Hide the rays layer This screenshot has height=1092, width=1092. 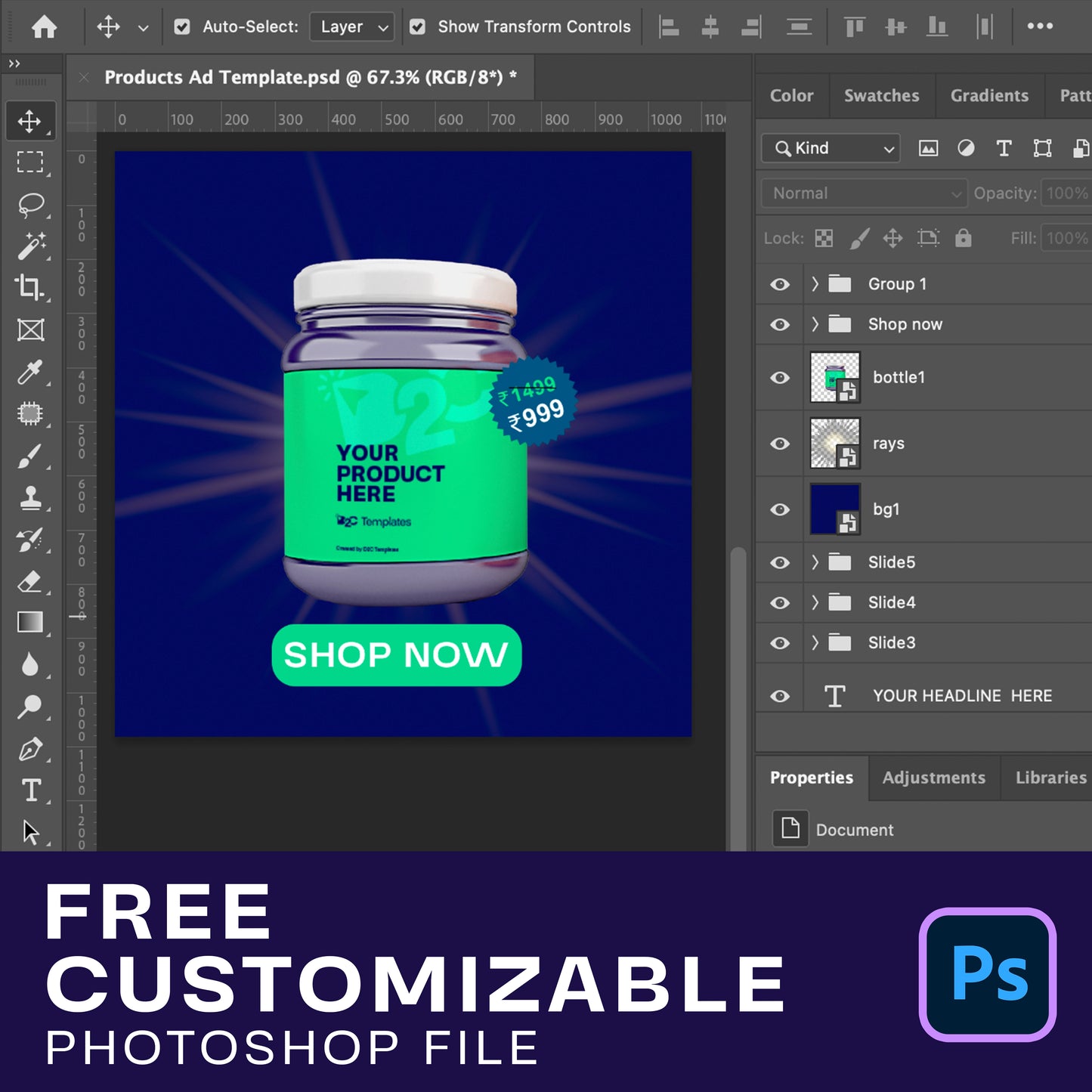coord(780,444)
